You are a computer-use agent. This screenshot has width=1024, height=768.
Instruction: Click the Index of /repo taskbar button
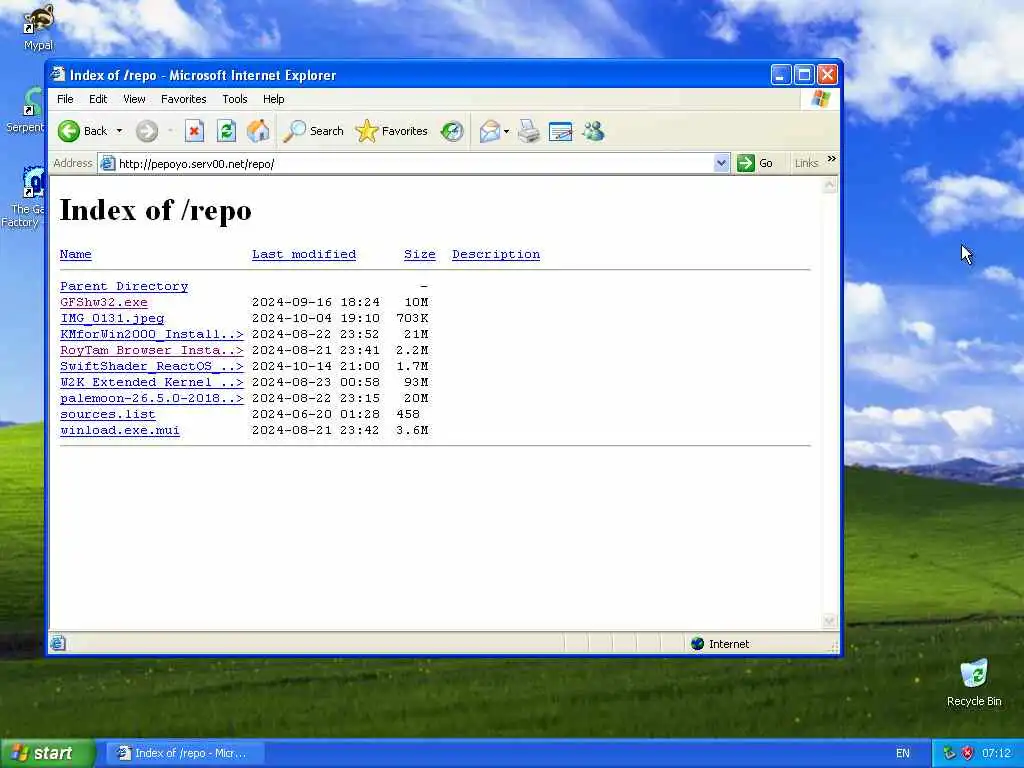(x=185, y=753)
